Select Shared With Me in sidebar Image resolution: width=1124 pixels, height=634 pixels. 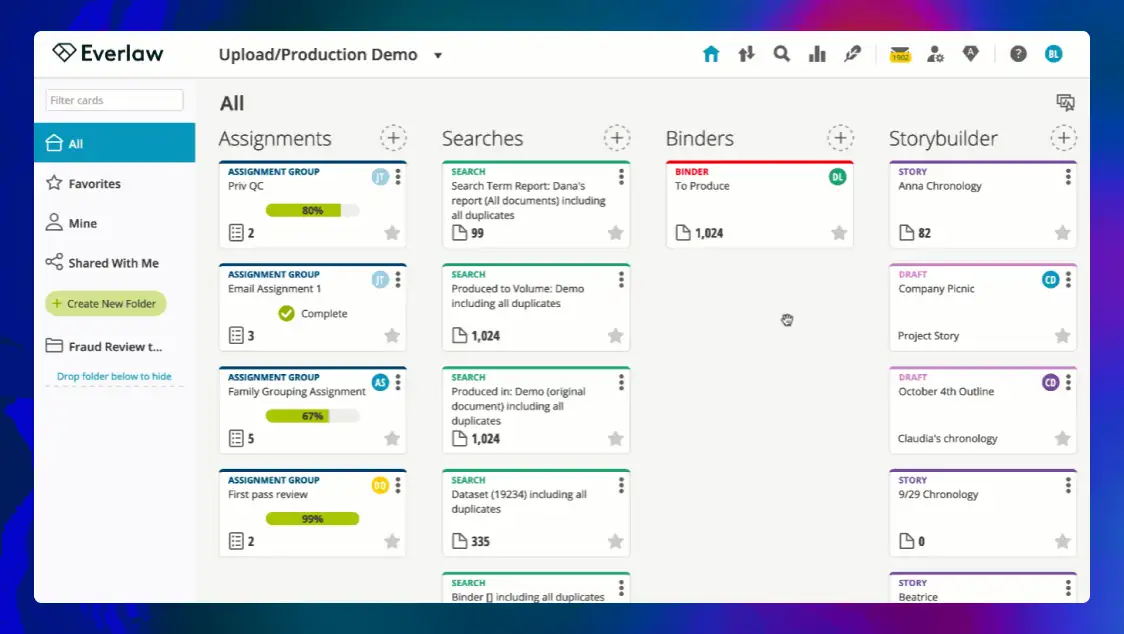[115, 262]
